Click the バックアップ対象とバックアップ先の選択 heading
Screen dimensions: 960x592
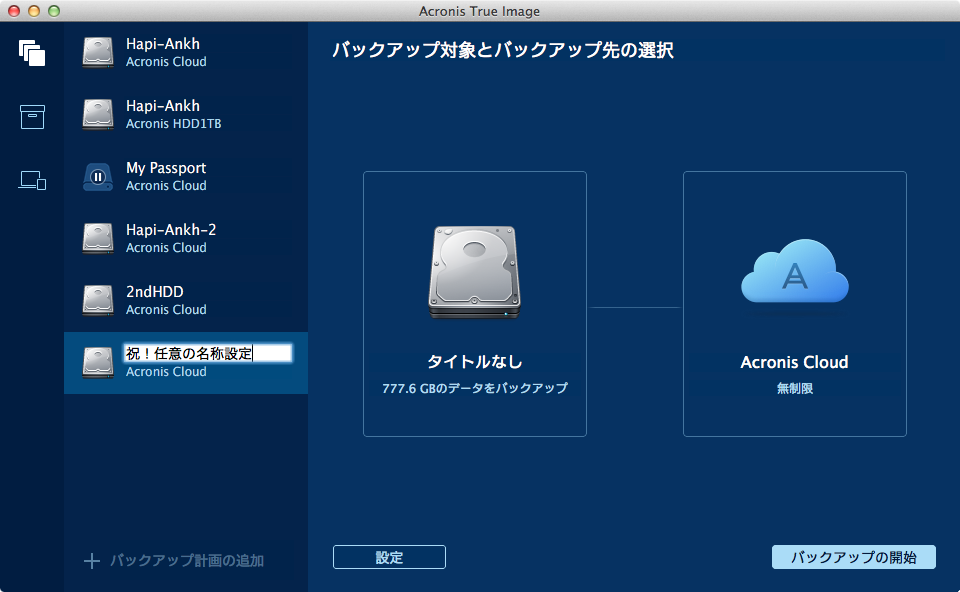503,50
